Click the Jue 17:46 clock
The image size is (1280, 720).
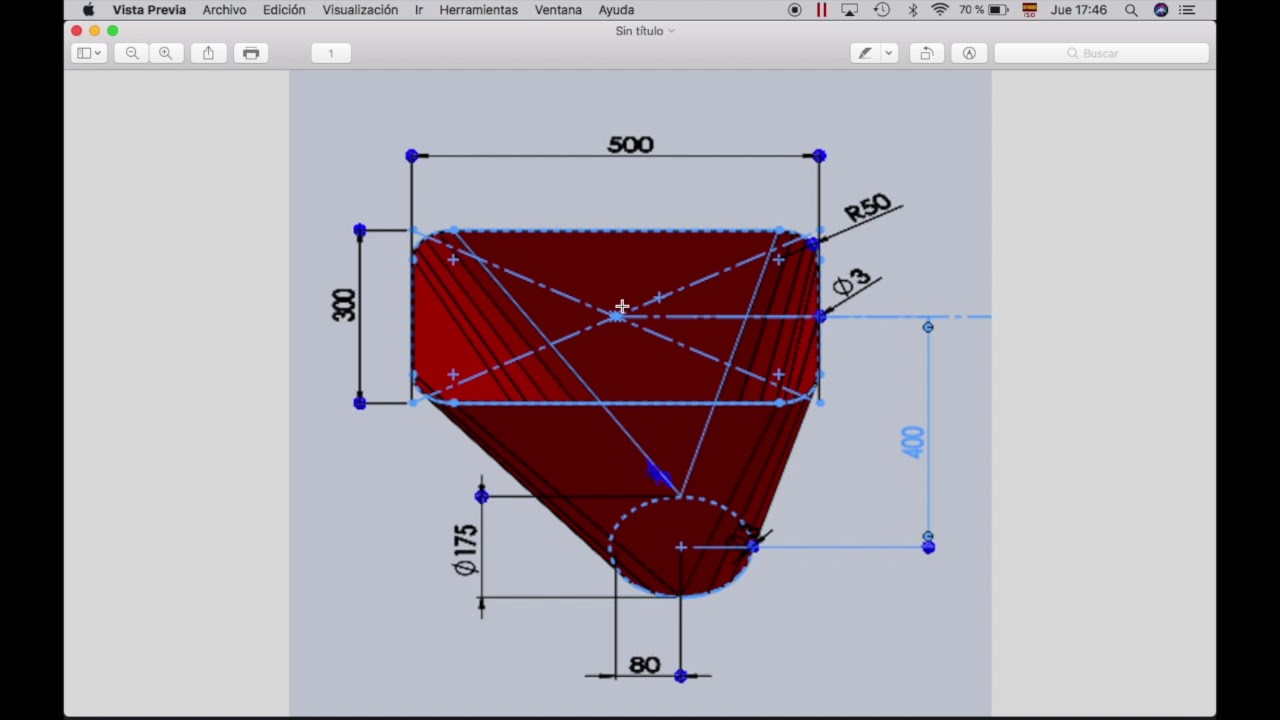(x=1078, y=10)
